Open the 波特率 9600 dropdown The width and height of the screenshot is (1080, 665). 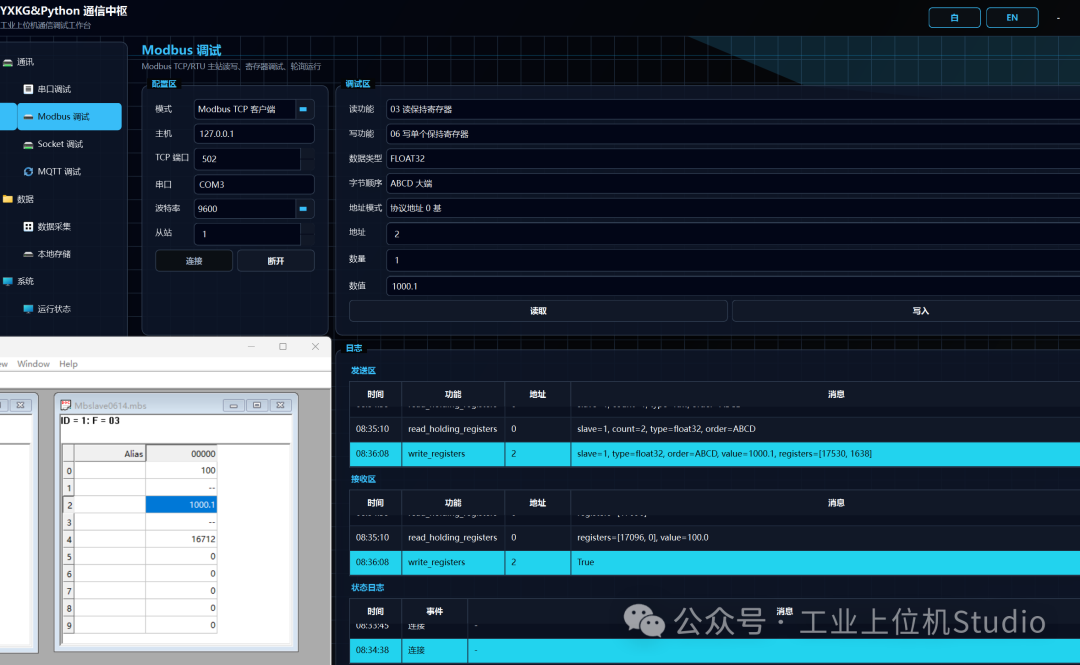coord(303,209)
